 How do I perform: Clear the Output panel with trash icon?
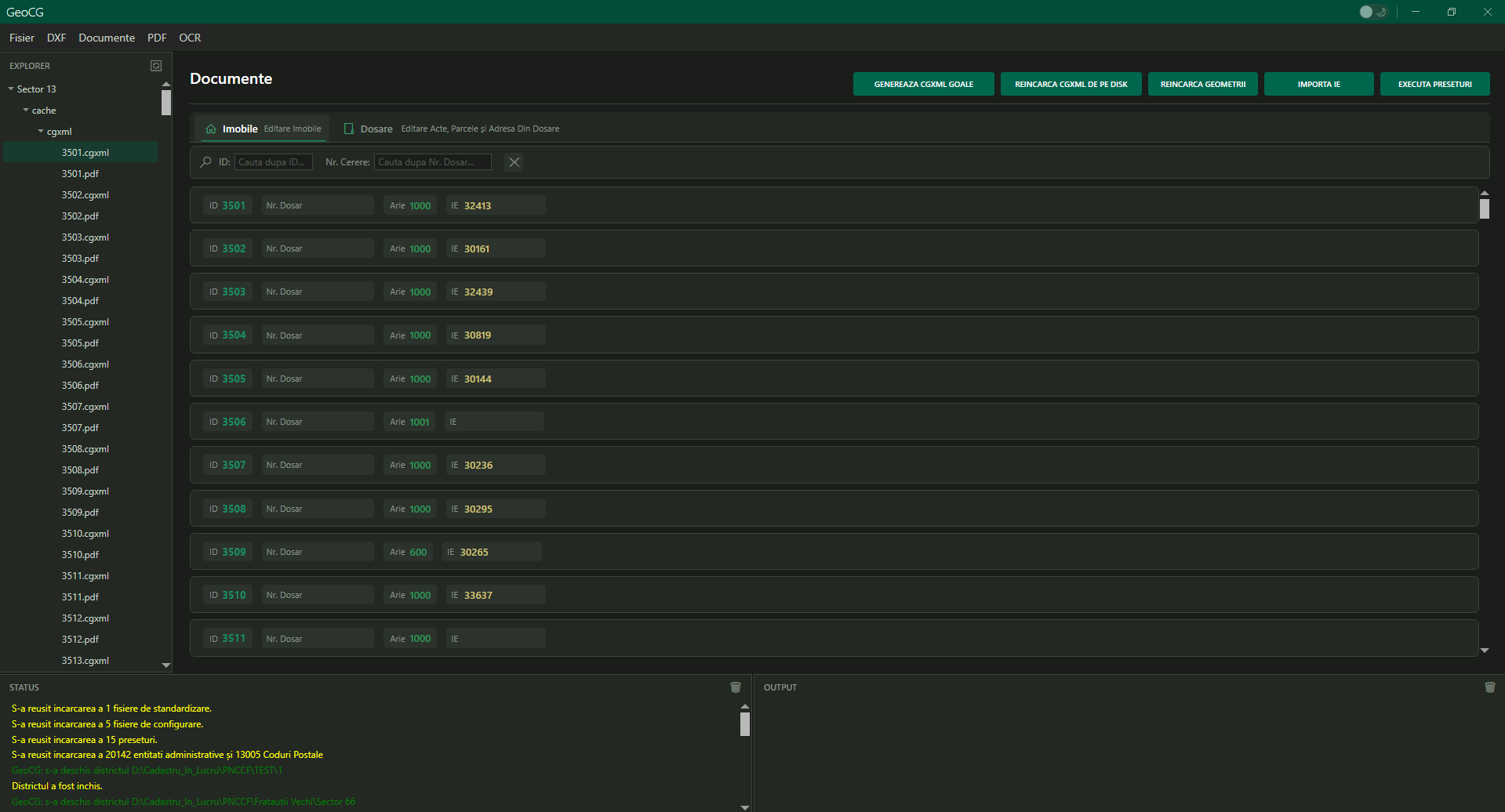1489,687
